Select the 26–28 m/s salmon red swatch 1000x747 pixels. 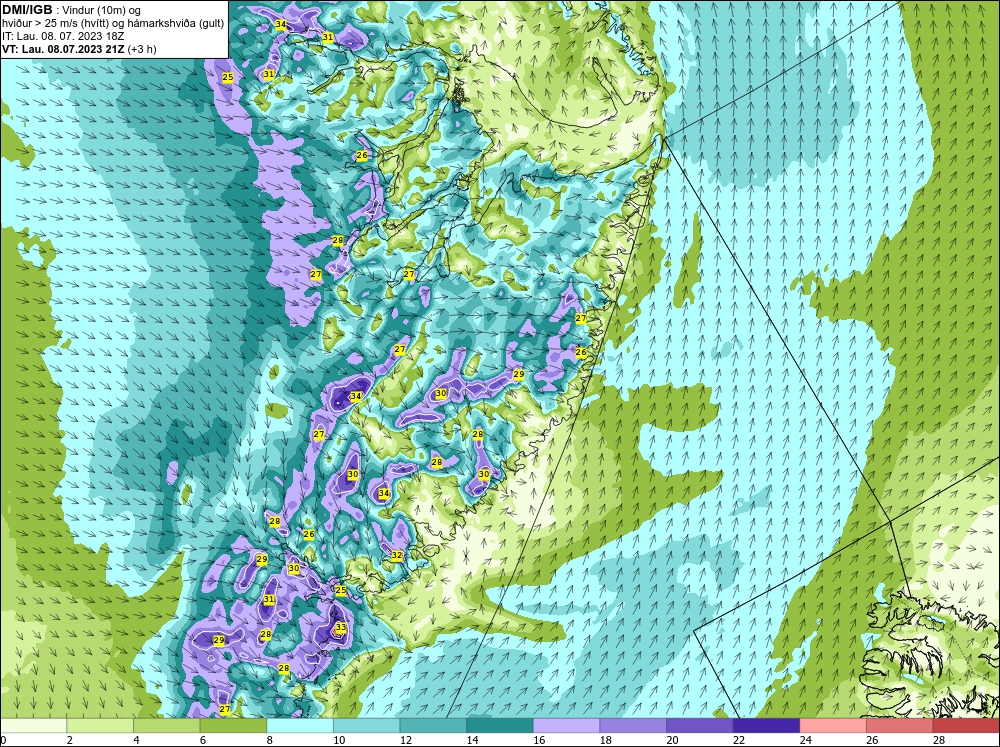(x=899, y=726)
